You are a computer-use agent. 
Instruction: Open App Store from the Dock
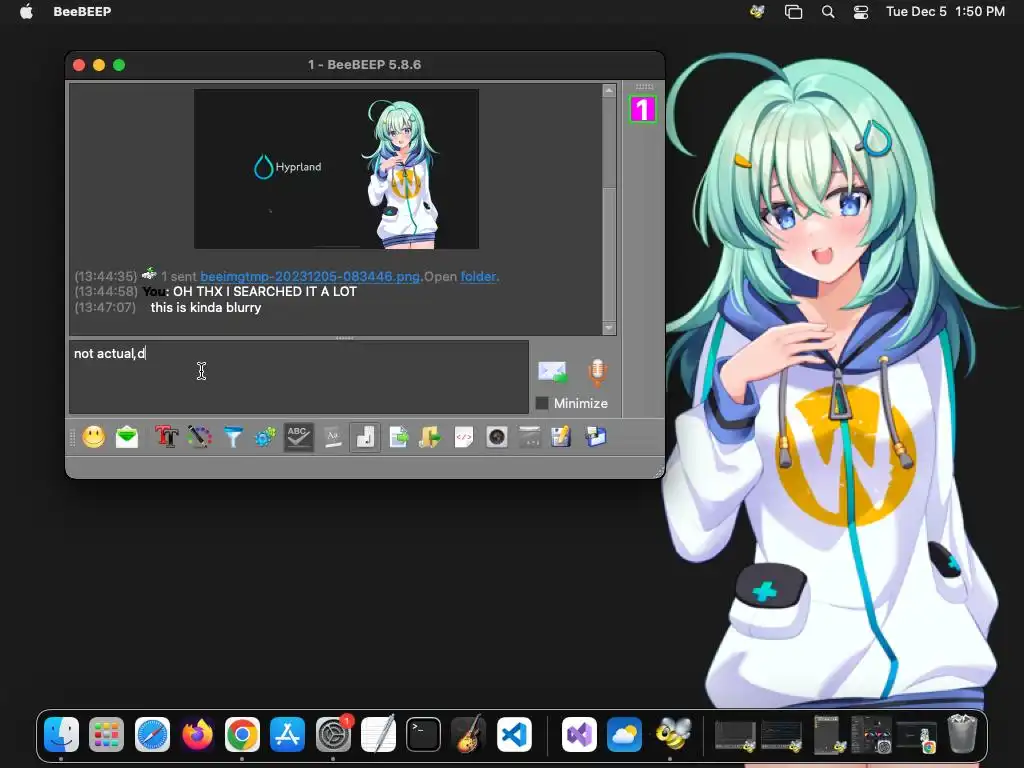tap(287, 735)
